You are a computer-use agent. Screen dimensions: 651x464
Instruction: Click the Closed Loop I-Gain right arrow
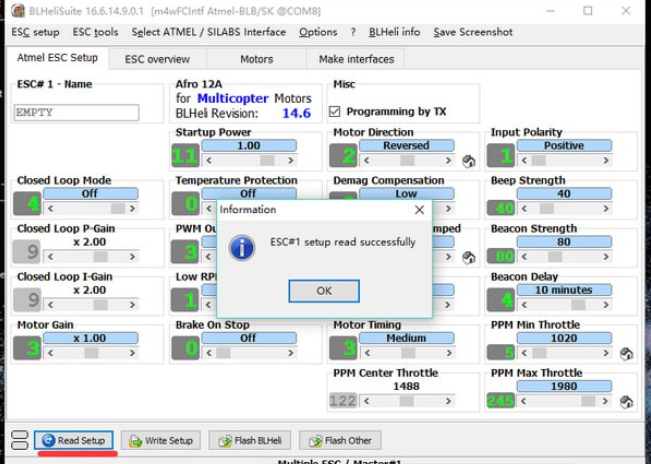click(x=132, y=305)
